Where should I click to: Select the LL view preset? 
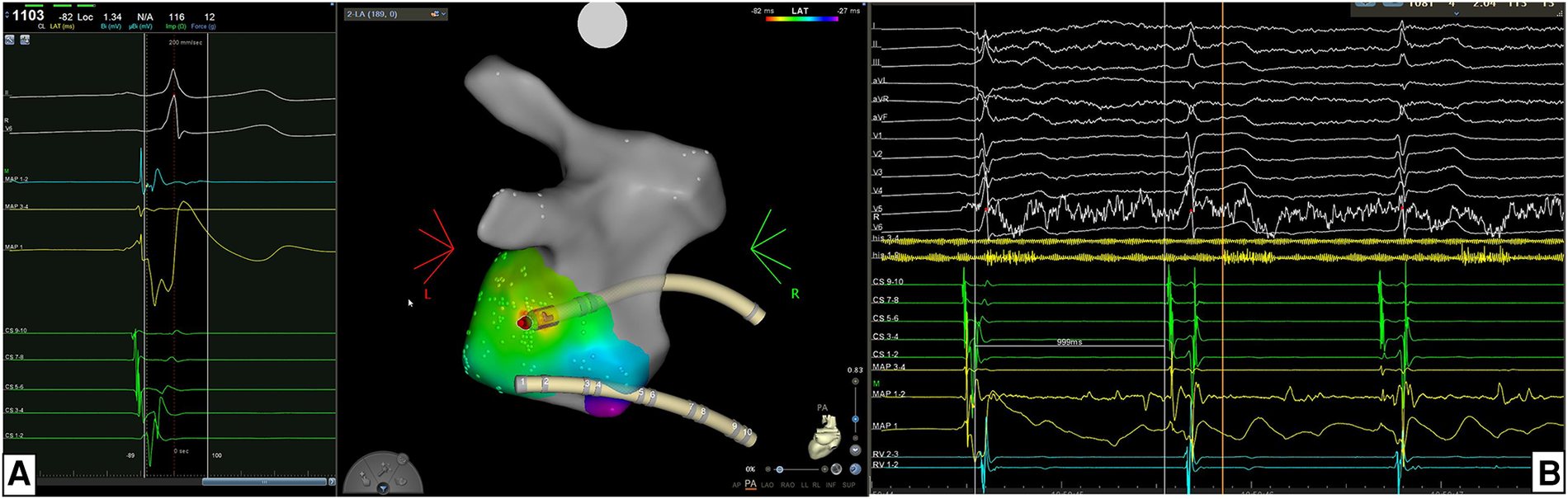click(805, 485)
